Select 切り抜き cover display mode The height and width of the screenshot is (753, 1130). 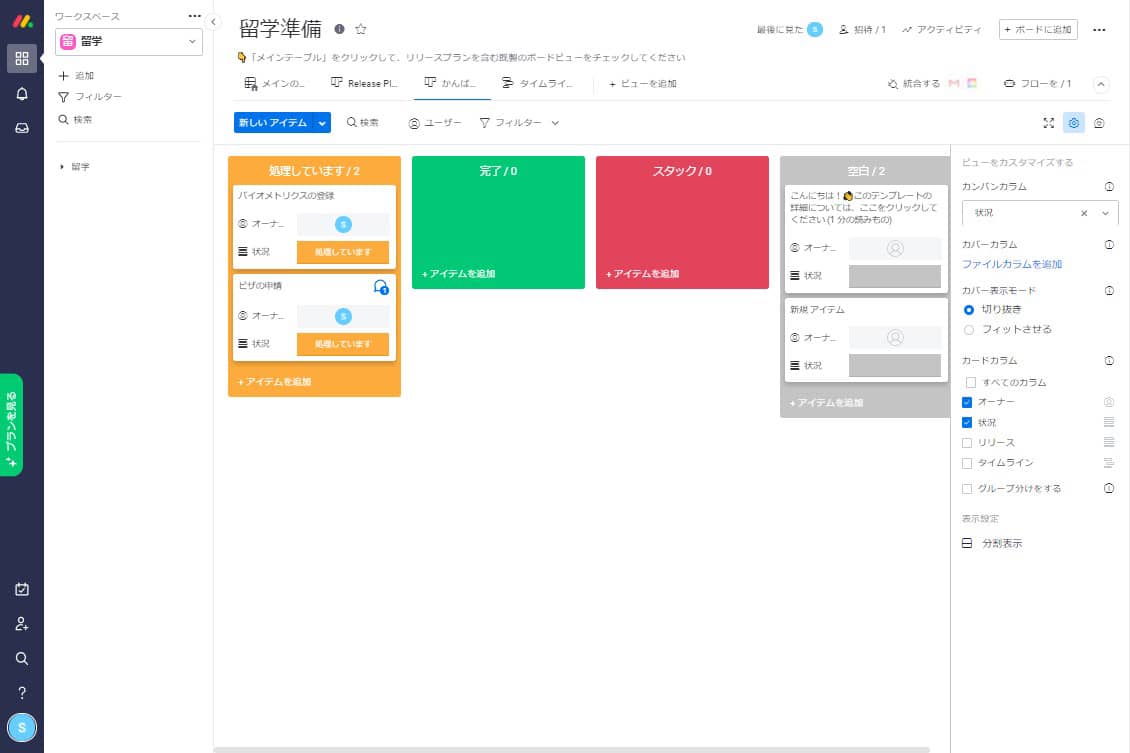[969, 310]
